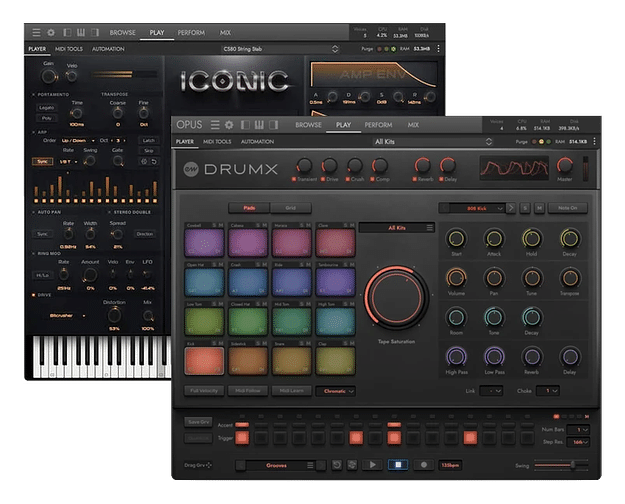Switch to BROWSE tab in DrumX window
The width and height of the screenshot is (625, 504).
[x=308, y=125]
